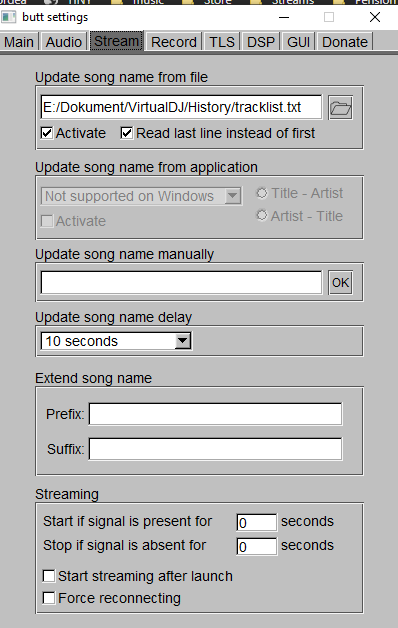Image resolution: width=398 pixels, height=628 pixels.
Task: Open the Record tab
Action: pyautogui.click(x=174, y=42)
